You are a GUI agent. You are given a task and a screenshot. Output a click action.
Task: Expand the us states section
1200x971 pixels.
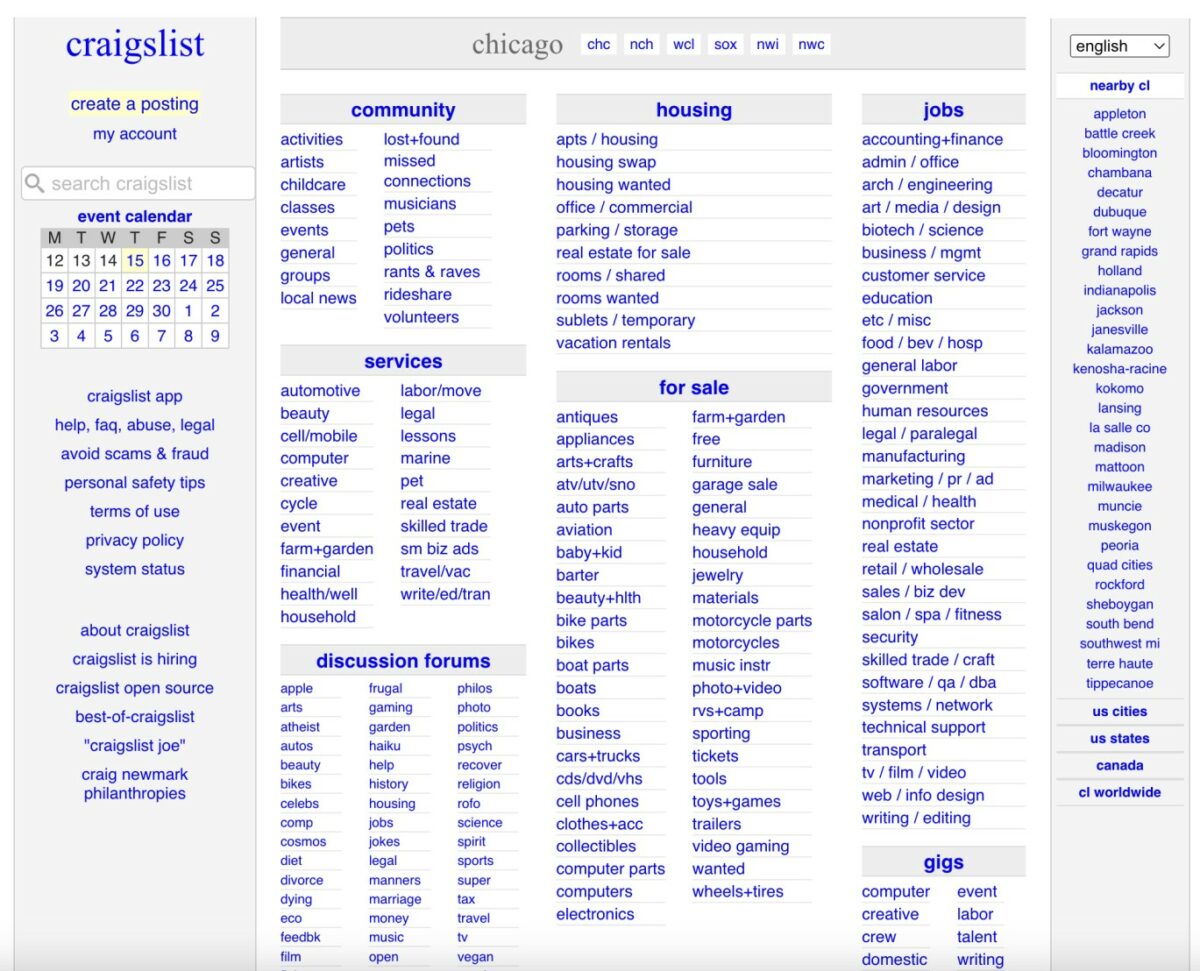[1119, 739]
